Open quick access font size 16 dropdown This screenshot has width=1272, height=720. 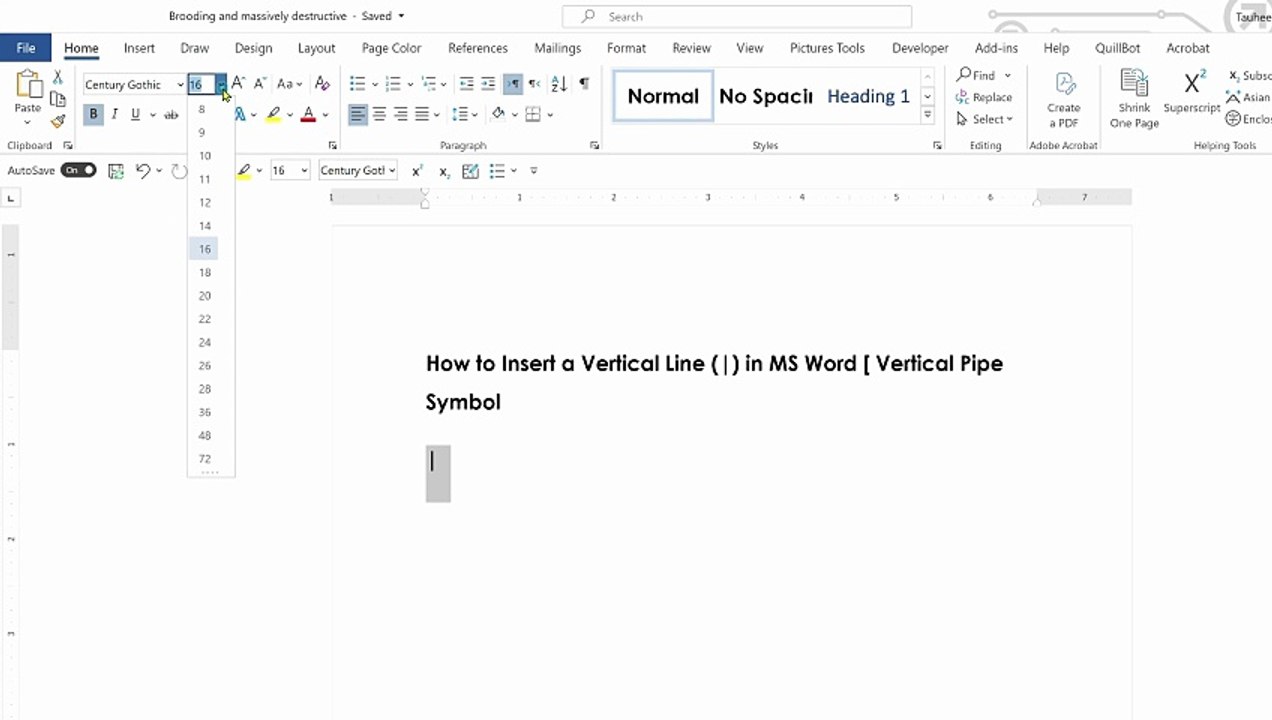click(x=304, y=171)
